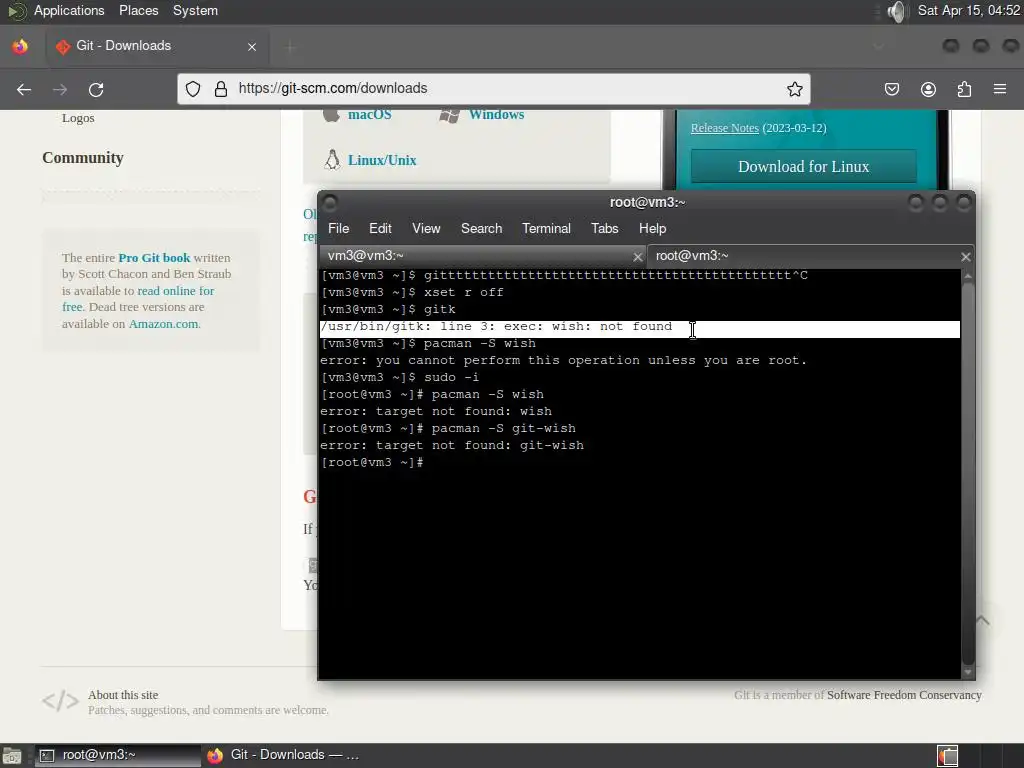
Task: Open the Logos sidebar link
Action: (78, 118)
